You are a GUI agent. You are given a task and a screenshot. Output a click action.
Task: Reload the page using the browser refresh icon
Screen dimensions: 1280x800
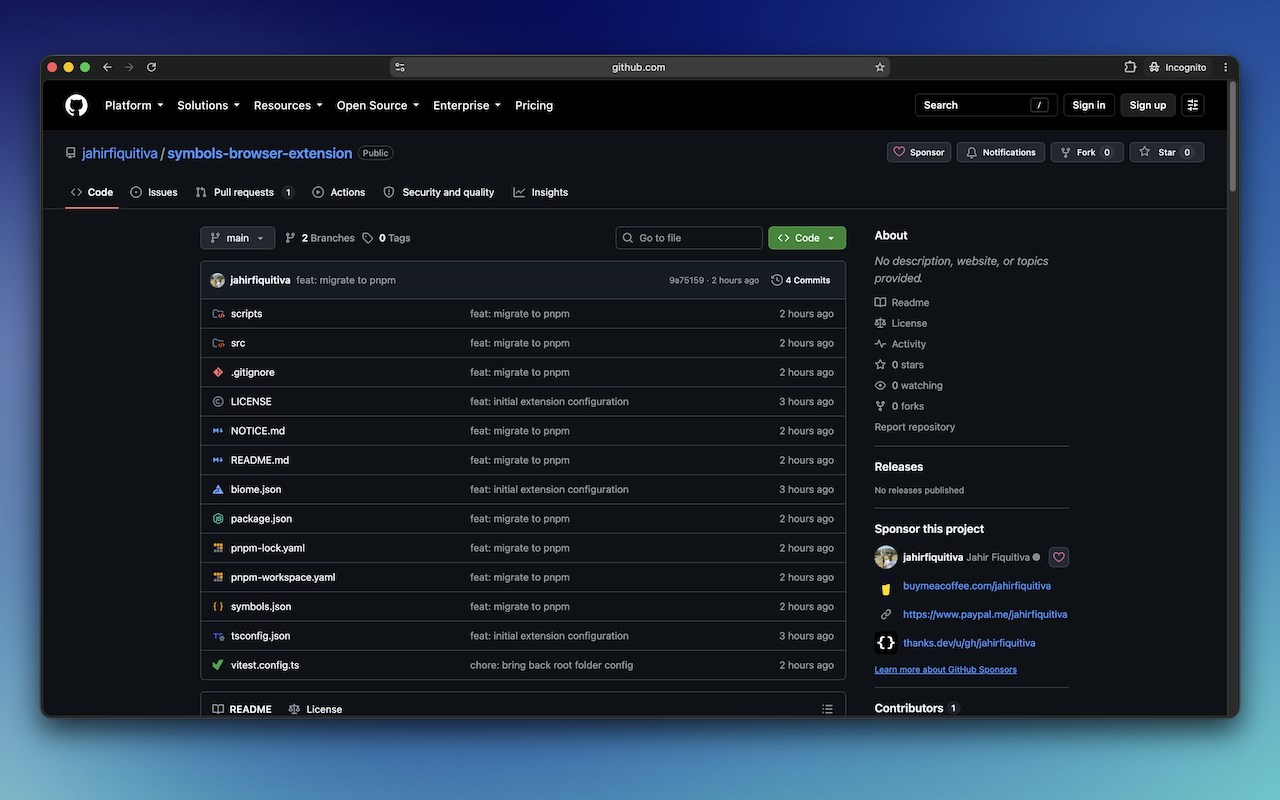152,67
